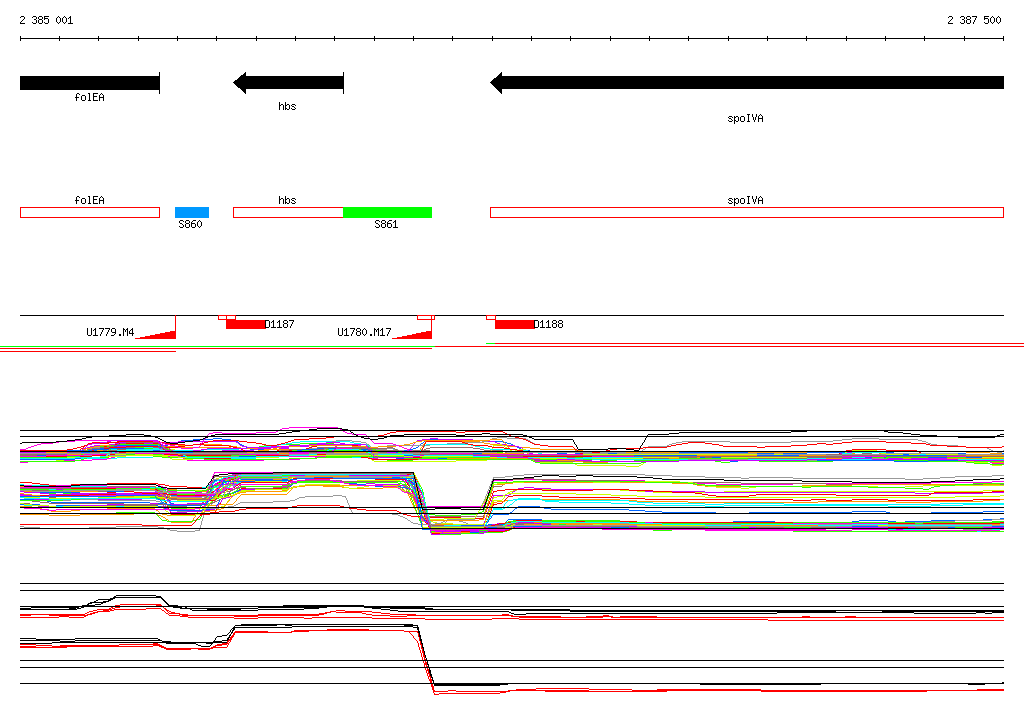Click the folEA label above red box
1024x714 pixels.
89,201
